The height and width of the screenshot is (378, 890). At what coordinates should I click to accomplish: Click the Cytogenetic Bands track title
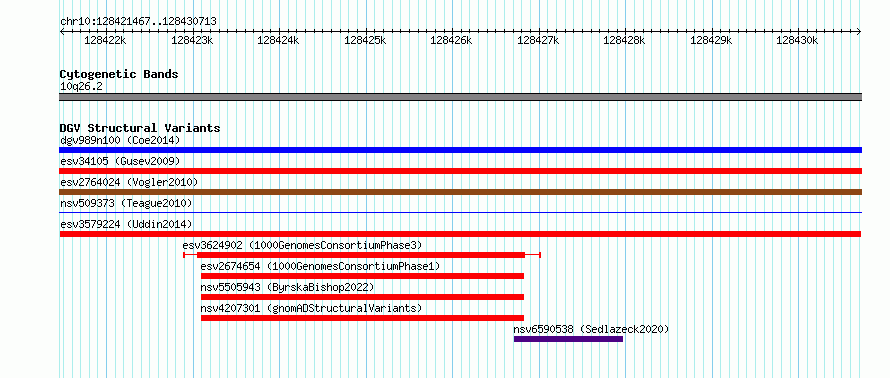pos(119,74)
